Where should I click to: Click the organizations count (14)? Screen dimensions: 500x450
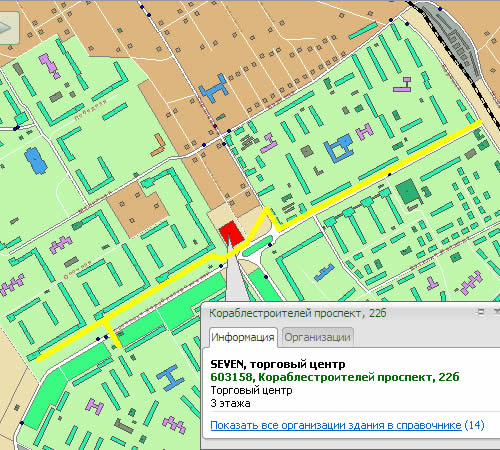pos(474,425)
